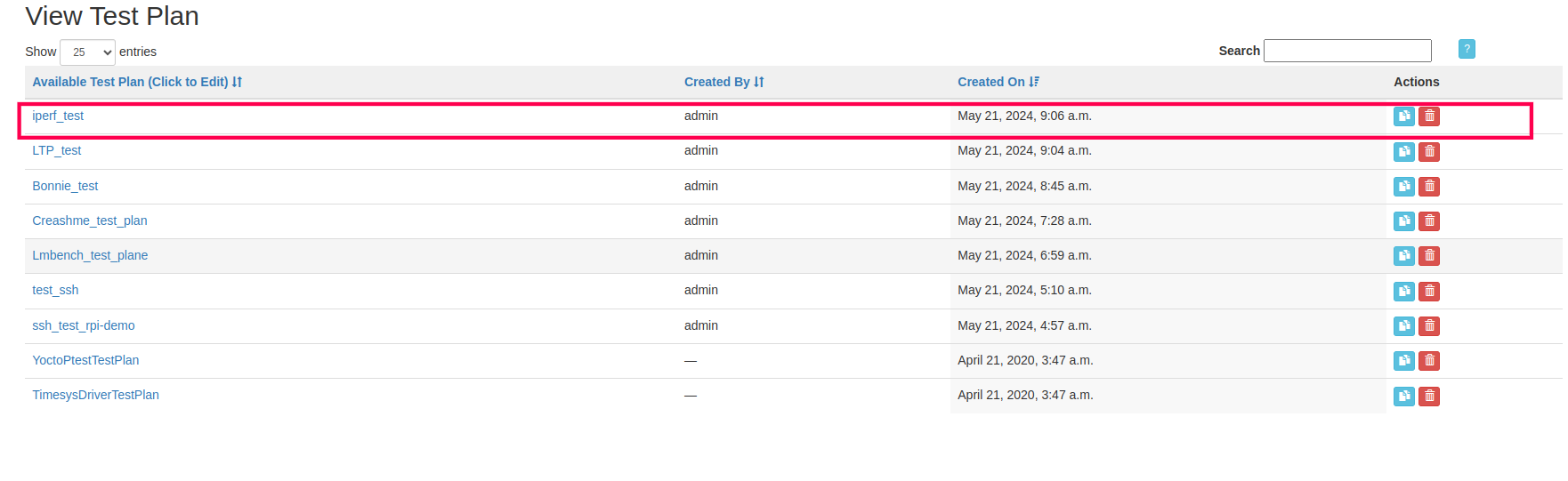Delete the TimesysDriverTestPlan entry
This screenshot has height=481, width=1568.
[x=1429, y=396]
